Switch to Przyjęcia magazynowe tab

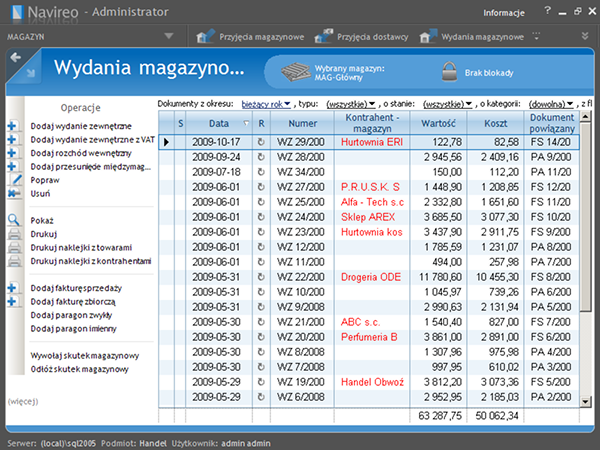250,36
